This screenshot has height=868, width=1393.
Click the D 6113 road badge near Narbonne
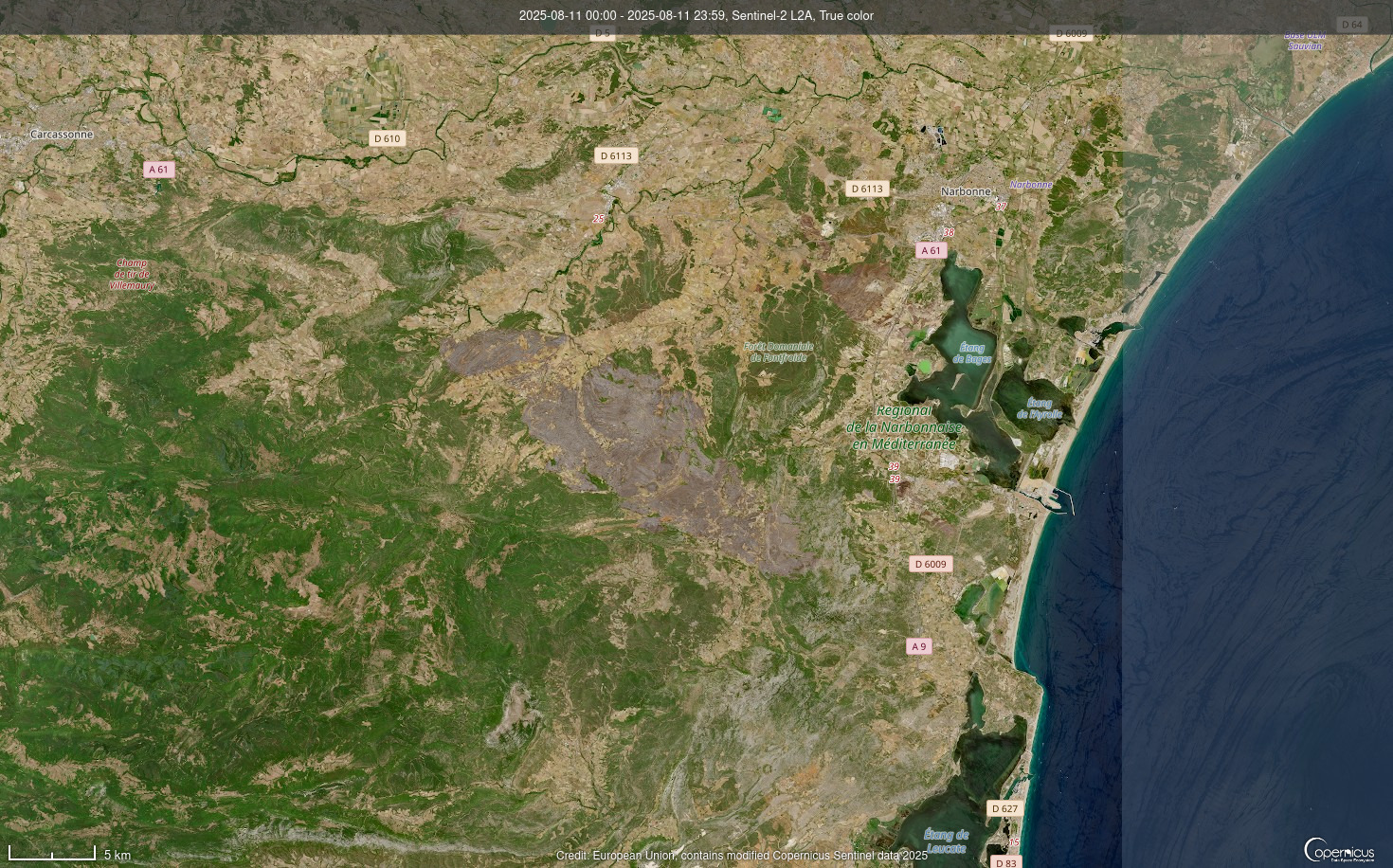[867, 188]
